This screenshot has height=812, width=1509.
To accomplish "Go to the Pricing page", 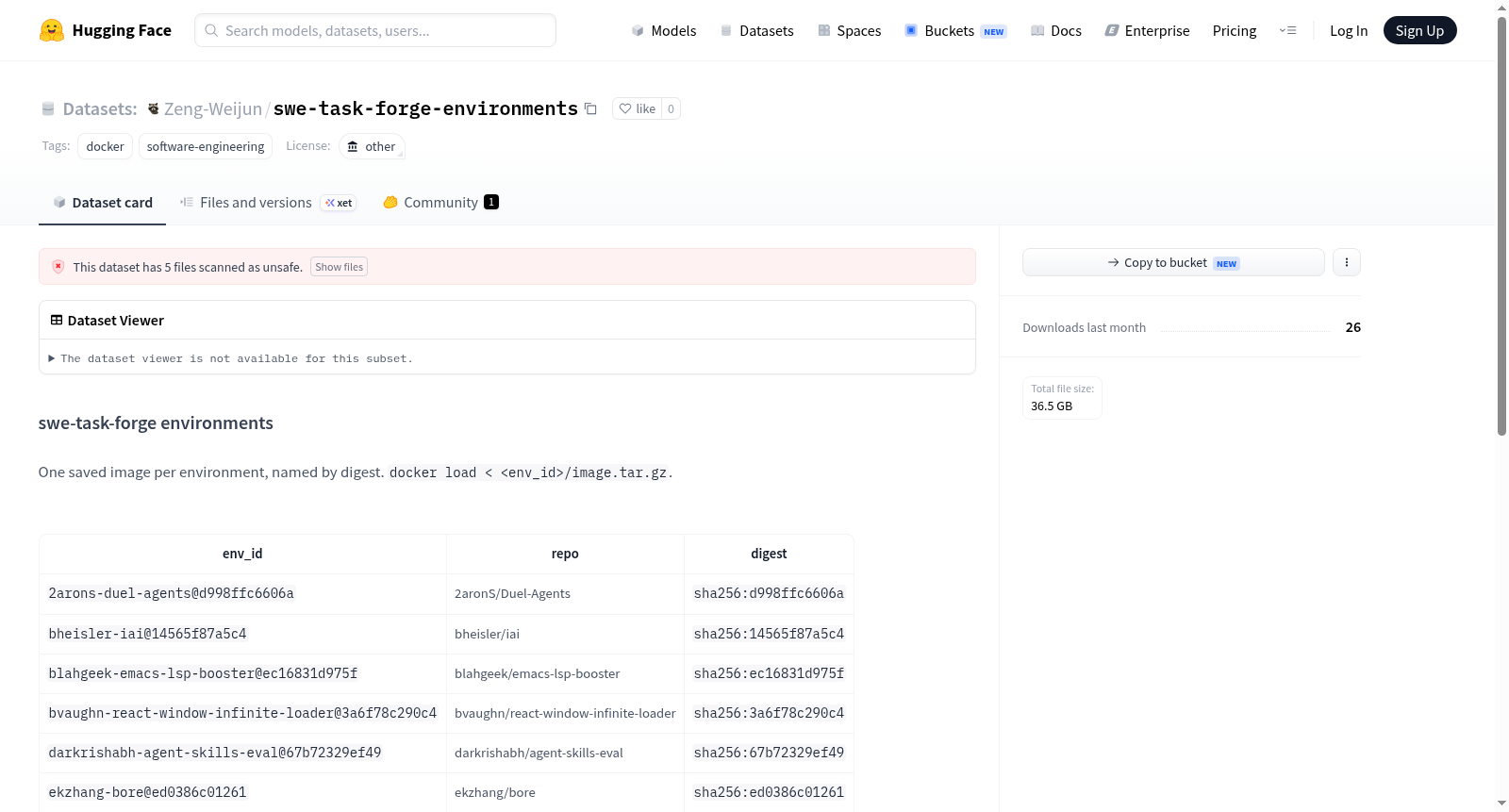I will pyautogui.click(x=1235, y=30).
